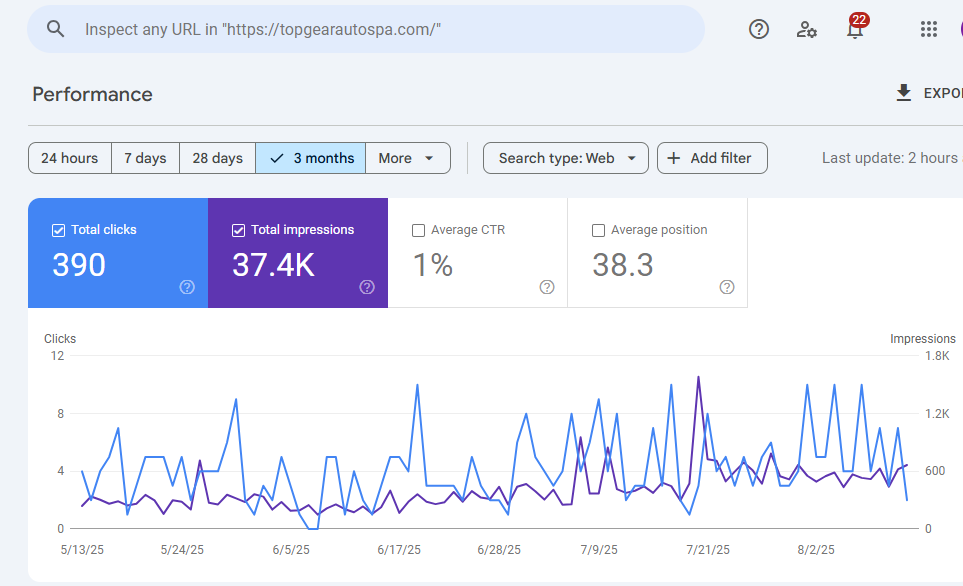The width and height of the screenshot is (963, 586).
Task: Uncheck the Total clicks checkbox
Action: [58, 230]
